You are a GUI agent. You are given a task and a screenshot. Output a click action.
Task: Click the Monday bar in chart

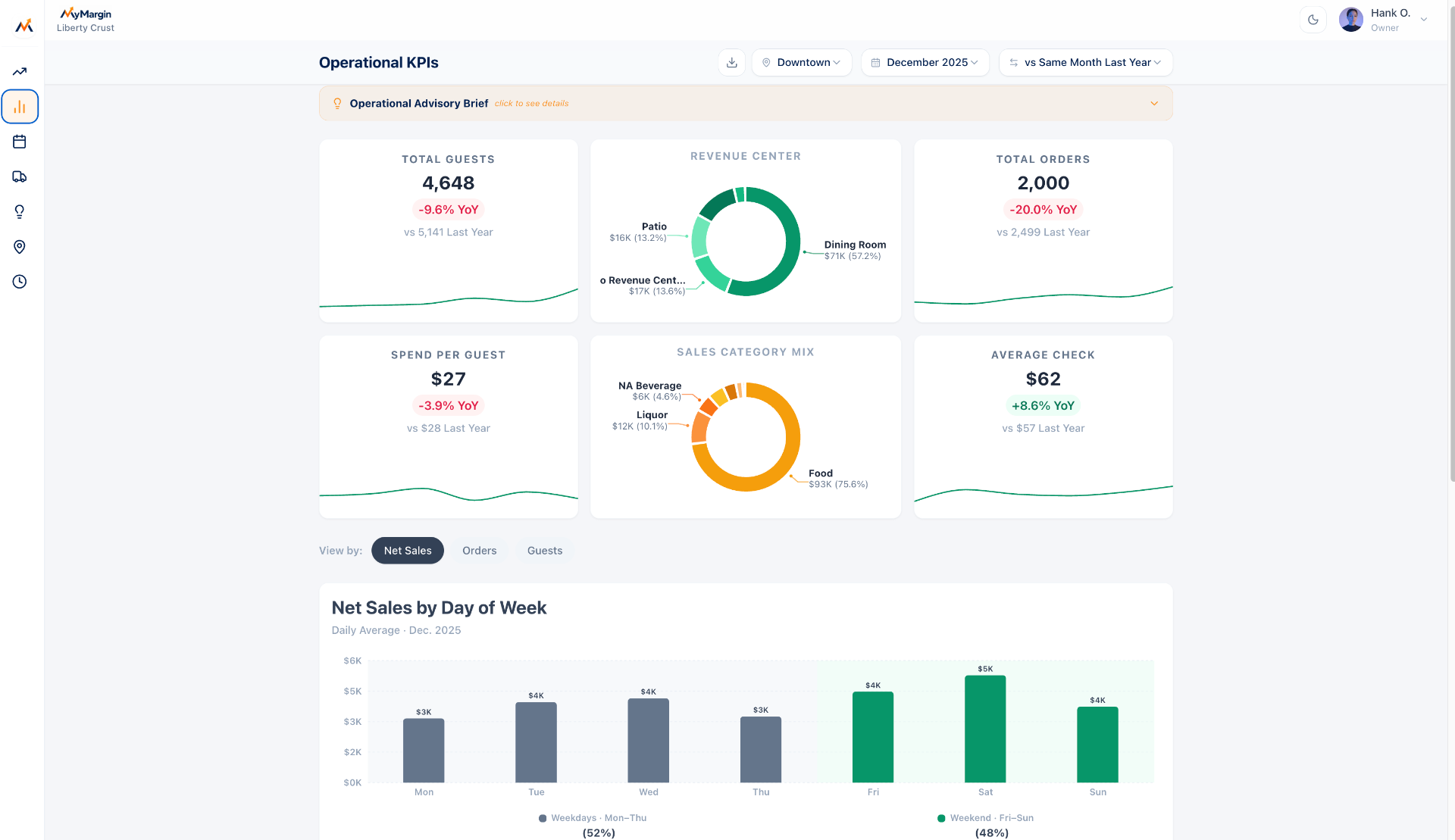(424, 751)
